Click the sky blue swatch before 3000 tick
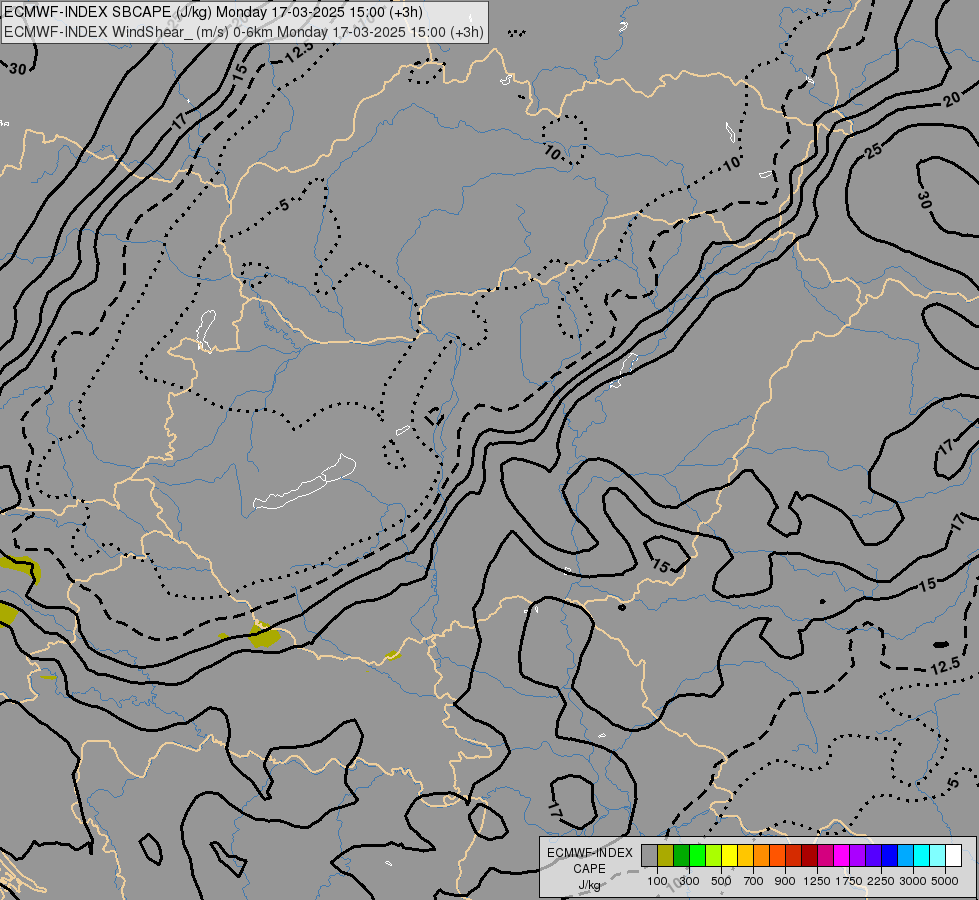The width and height of the screenshot is (979, 900). click(905, 855)
